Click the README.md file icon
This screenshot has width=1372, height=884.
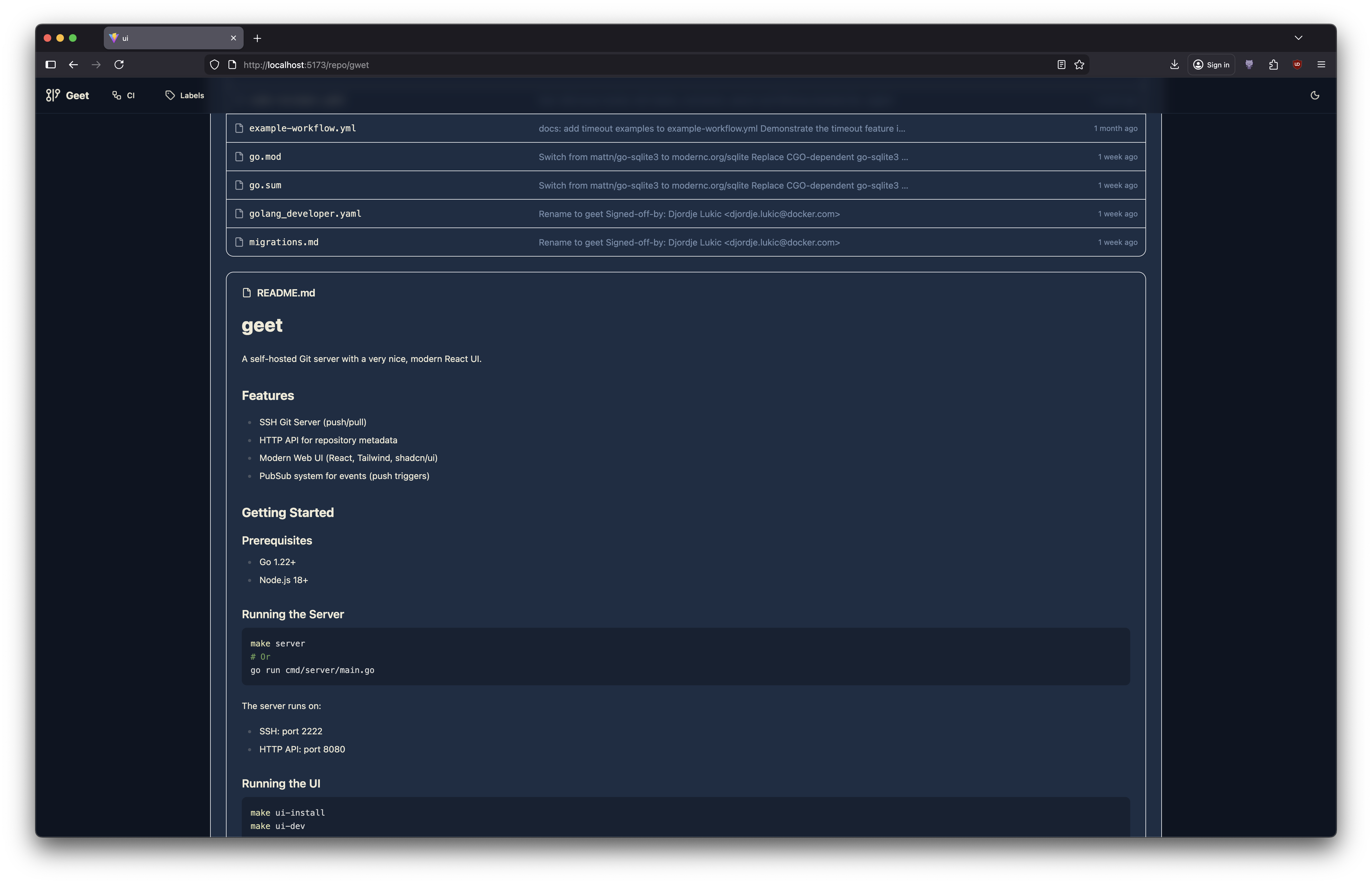click(x=247, y=293)
